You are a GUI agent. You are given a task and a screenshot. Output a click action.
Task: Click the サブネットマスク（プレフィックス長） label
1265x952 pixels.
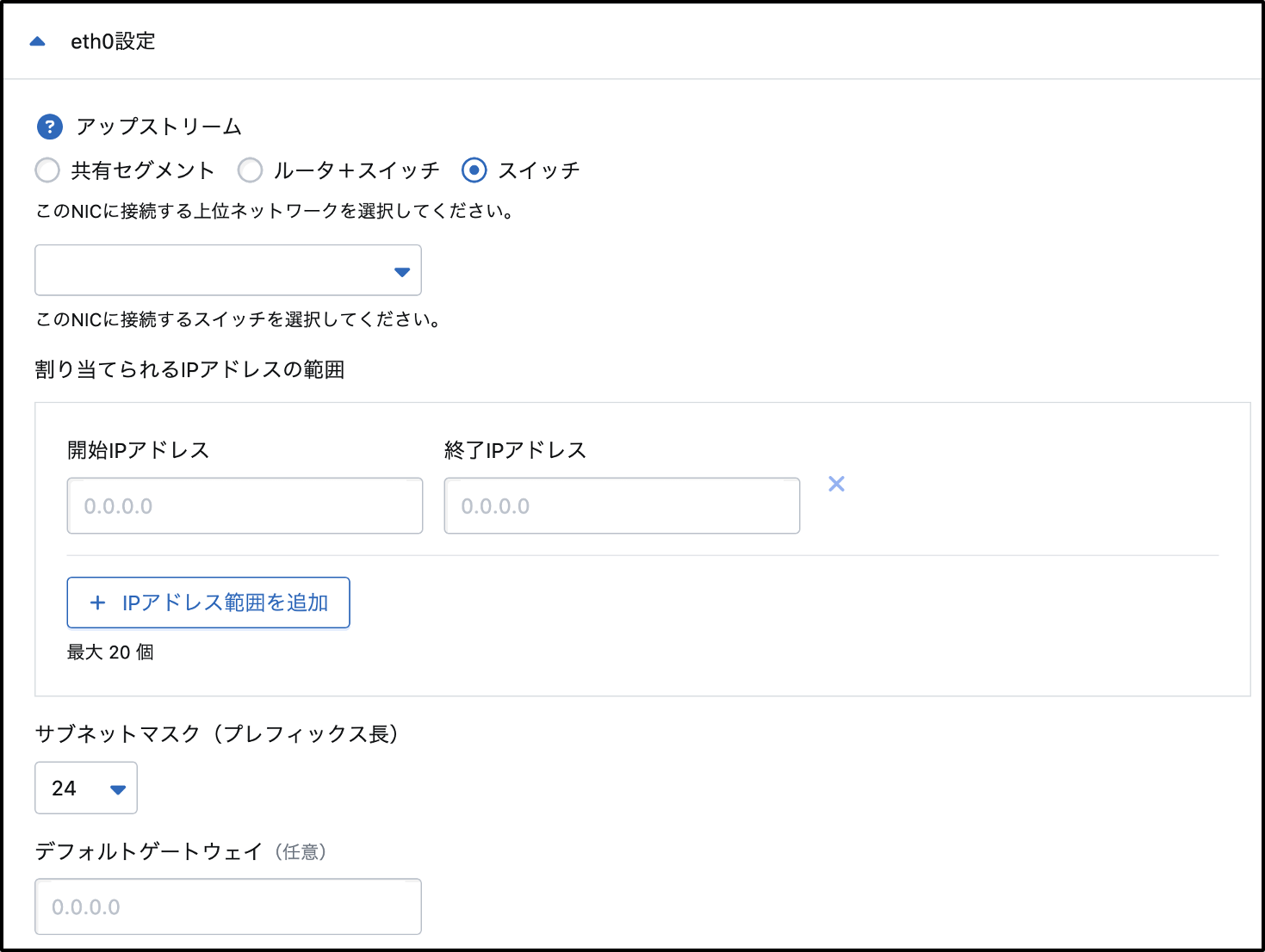pos(217,734)
